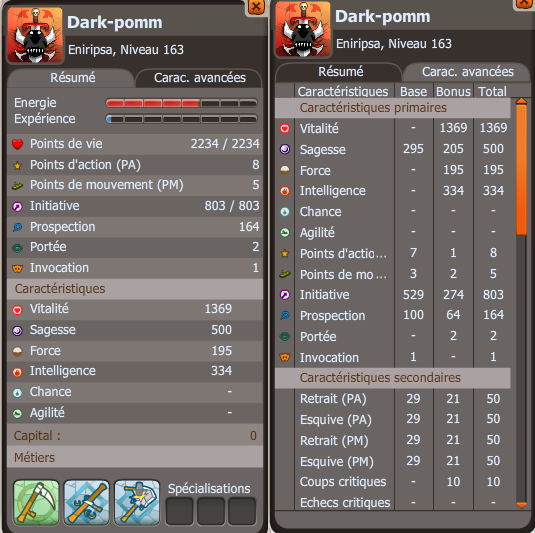The image size is (535, 533).
Task: Close the left character panel
Action: tap(256, 6)
